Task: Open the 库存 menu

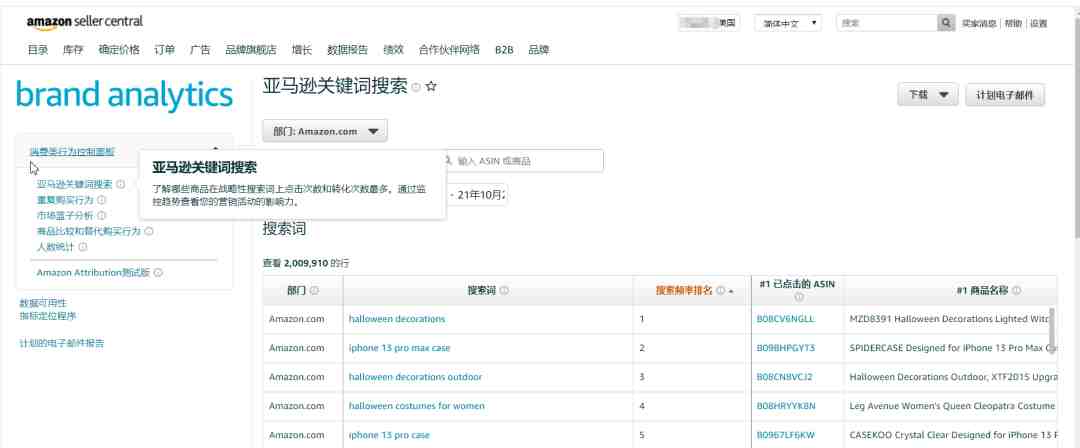Action: 73,50
